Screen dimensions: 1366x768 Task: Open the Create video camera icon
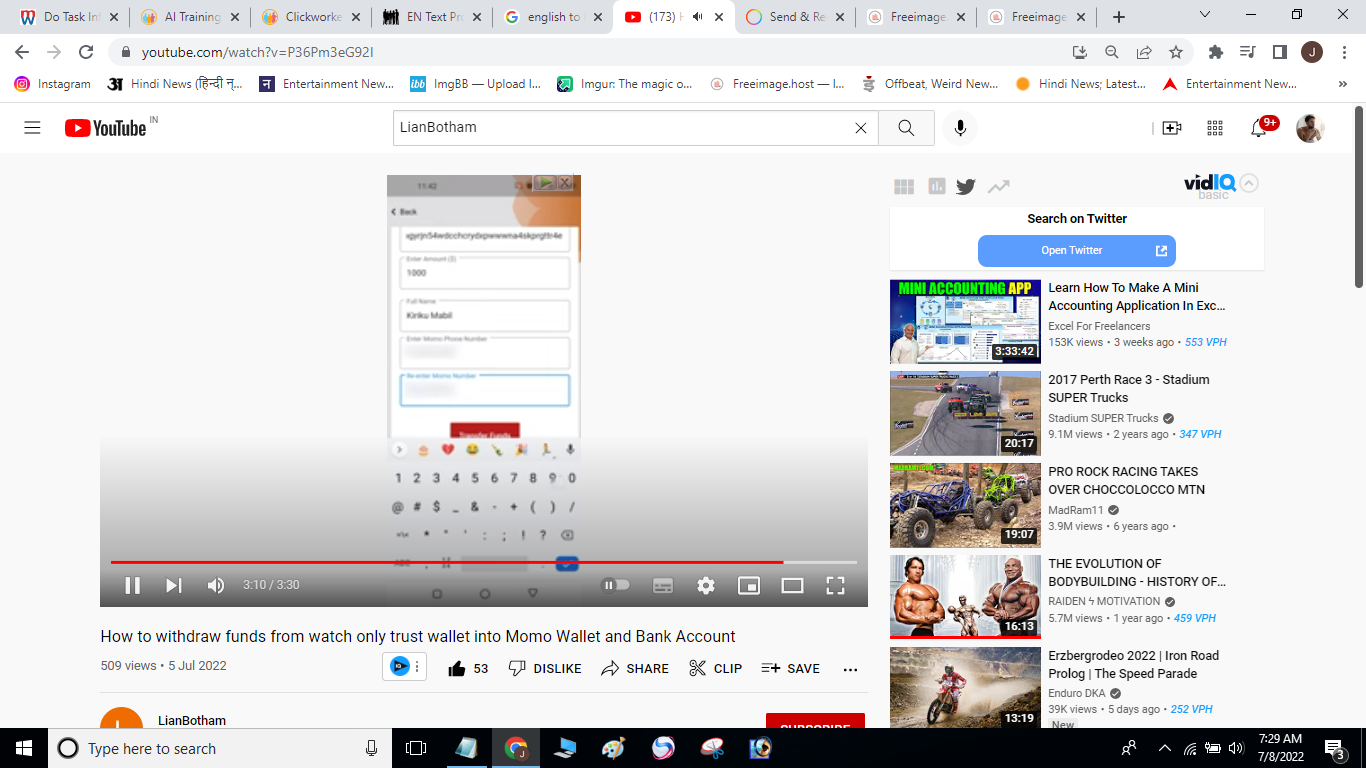(x=1172, y=128)
